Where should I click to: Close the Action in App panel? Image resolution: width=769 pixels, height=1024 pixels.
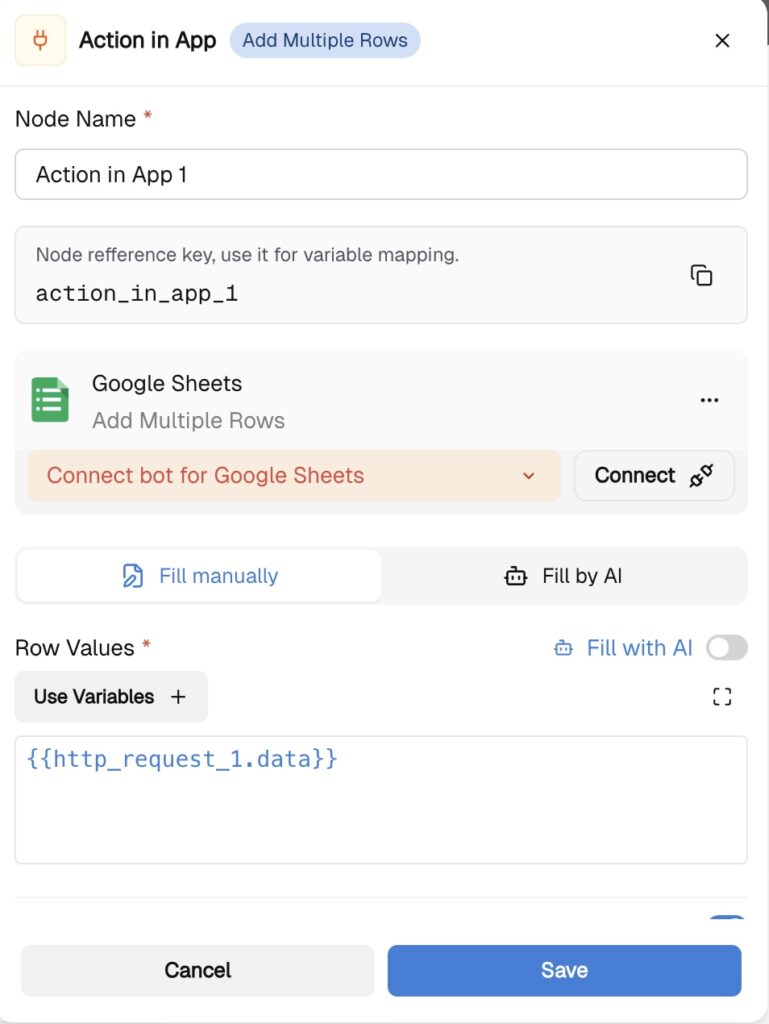722,41
